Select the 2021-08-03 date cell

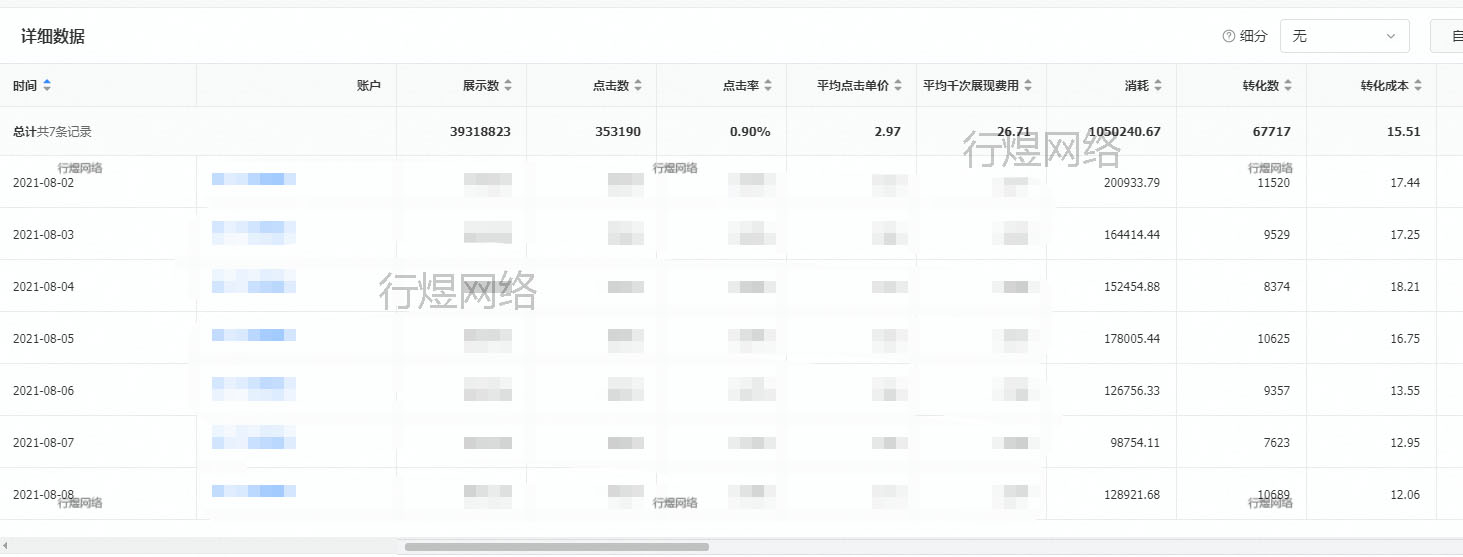pyautogui.click(x=43, y=235)
